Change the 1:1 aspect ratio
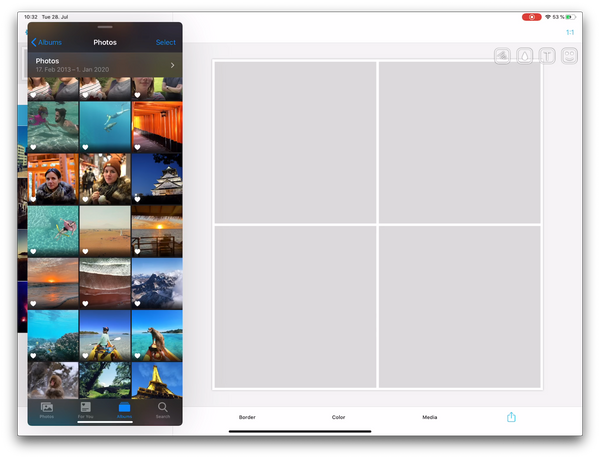 pyautogui.click(x=570, y=32)
